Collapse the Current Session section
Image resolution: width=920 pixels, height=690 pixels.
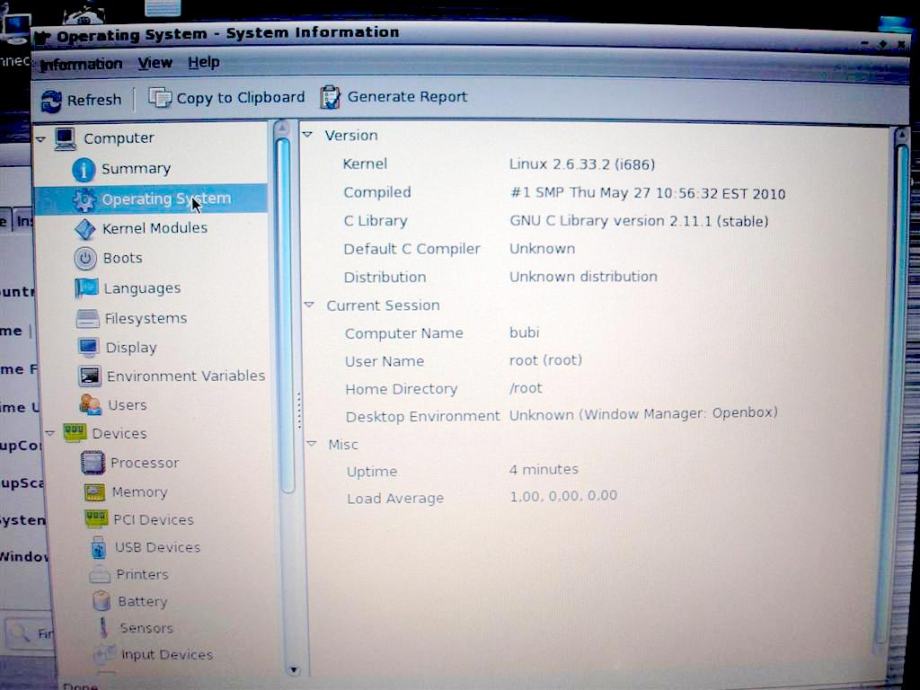point(309,305)
